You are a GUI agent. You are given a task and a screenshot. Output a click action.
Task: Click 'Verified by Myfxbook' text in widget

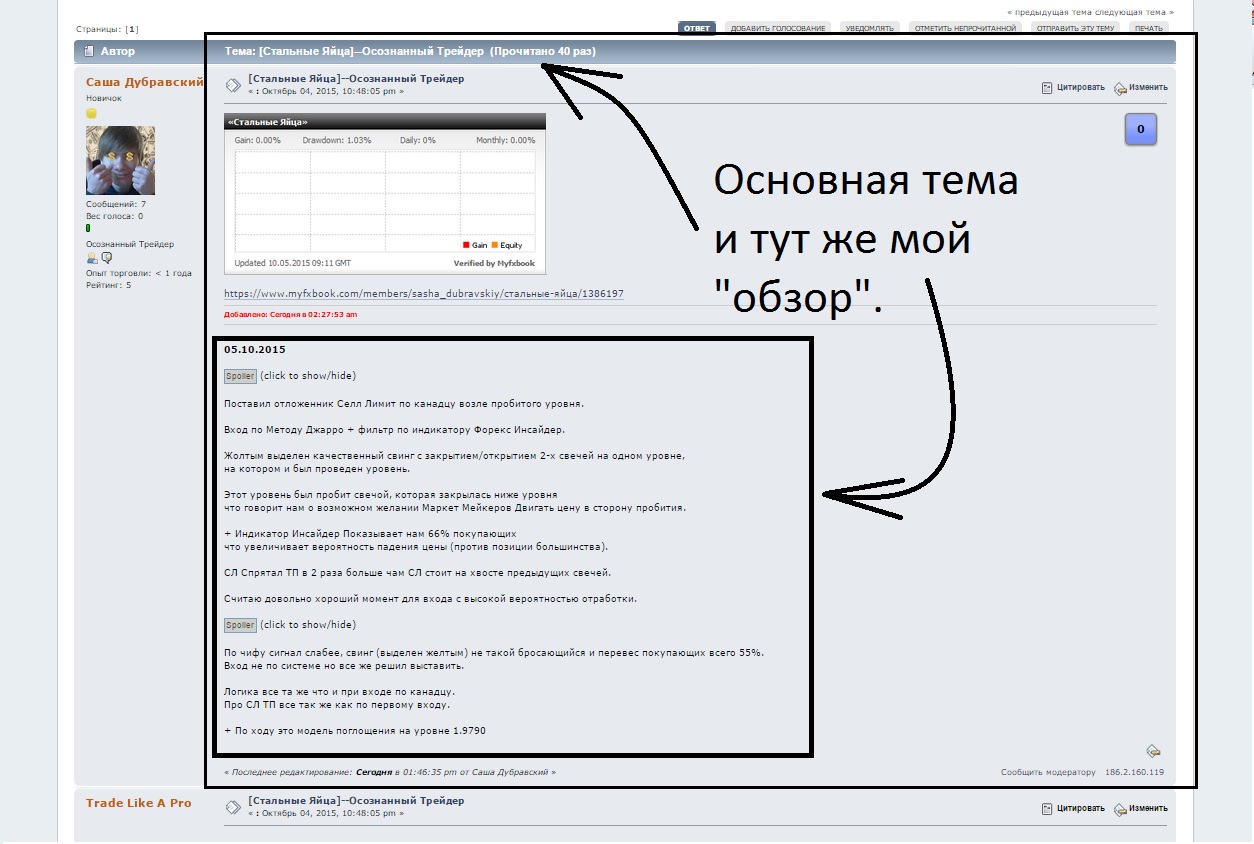pyautogui.click(x=494, y=263)
